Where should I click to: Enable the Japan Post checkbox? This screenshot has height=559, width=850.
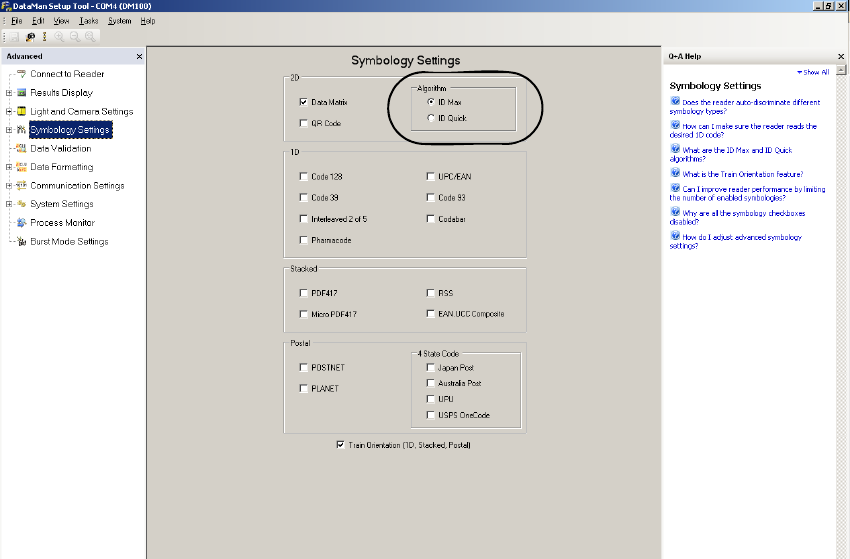[x=430, y=367]
